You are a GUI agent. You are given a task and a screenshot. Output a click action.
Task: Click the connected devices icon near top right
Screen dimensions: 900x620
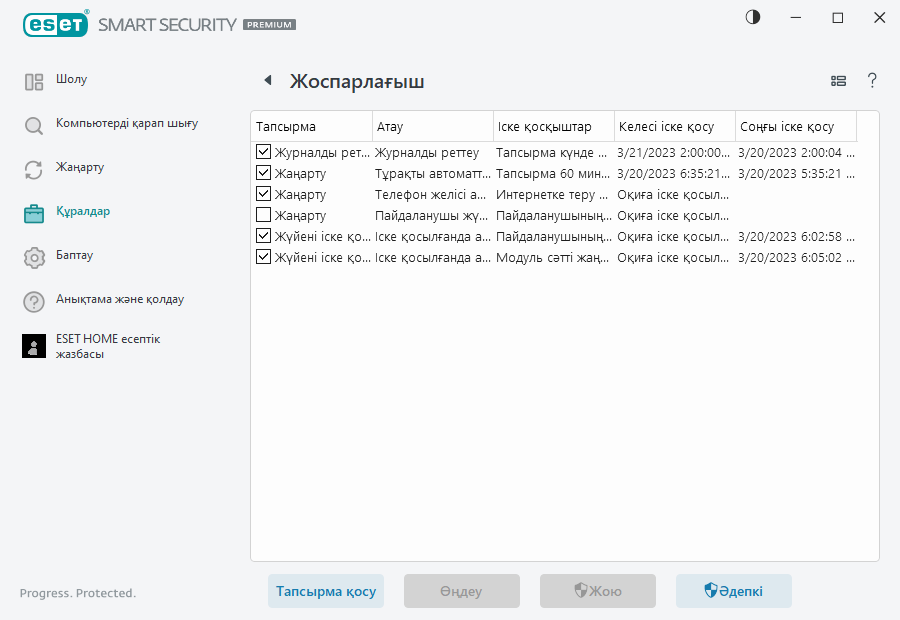click(838, 81)
